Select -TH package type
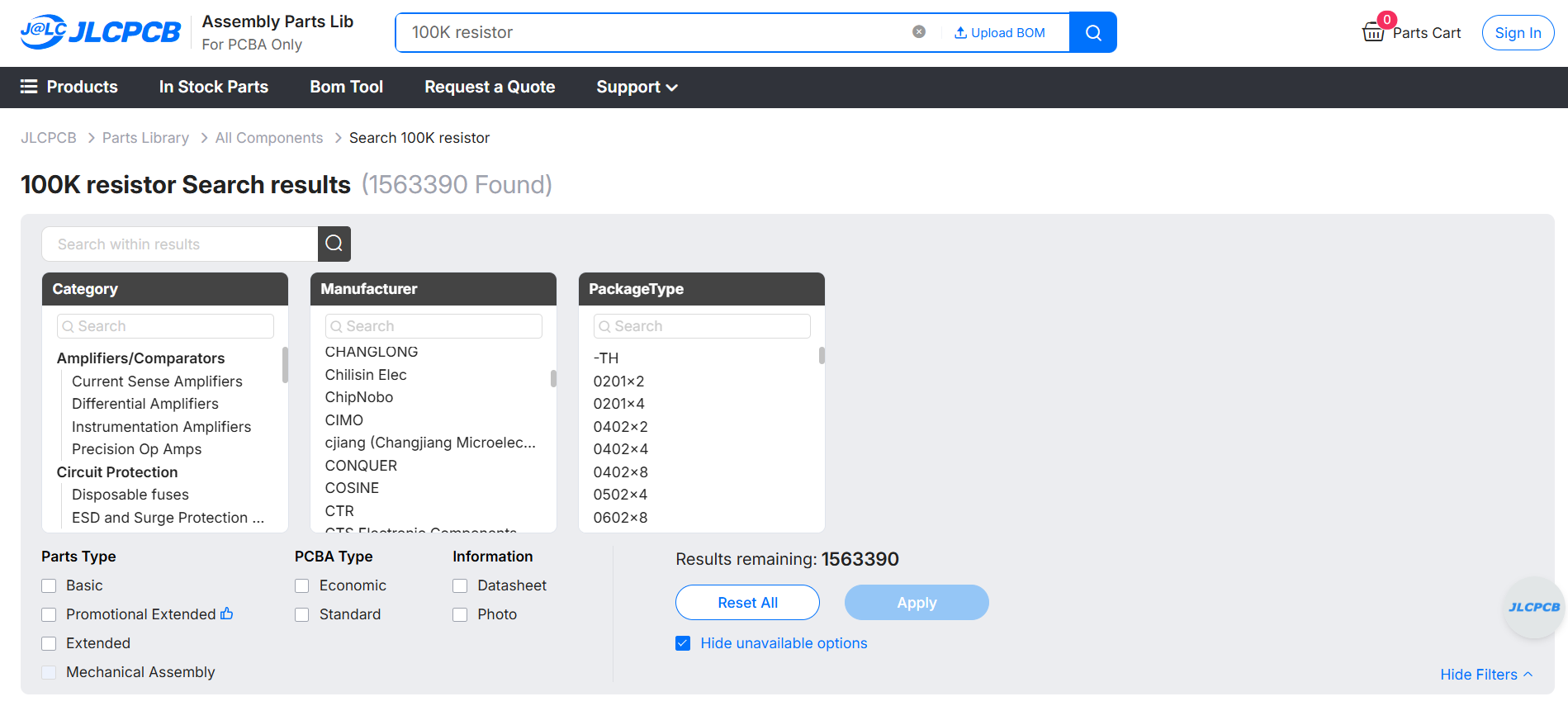1568x706 pixels. coord(606,358)
